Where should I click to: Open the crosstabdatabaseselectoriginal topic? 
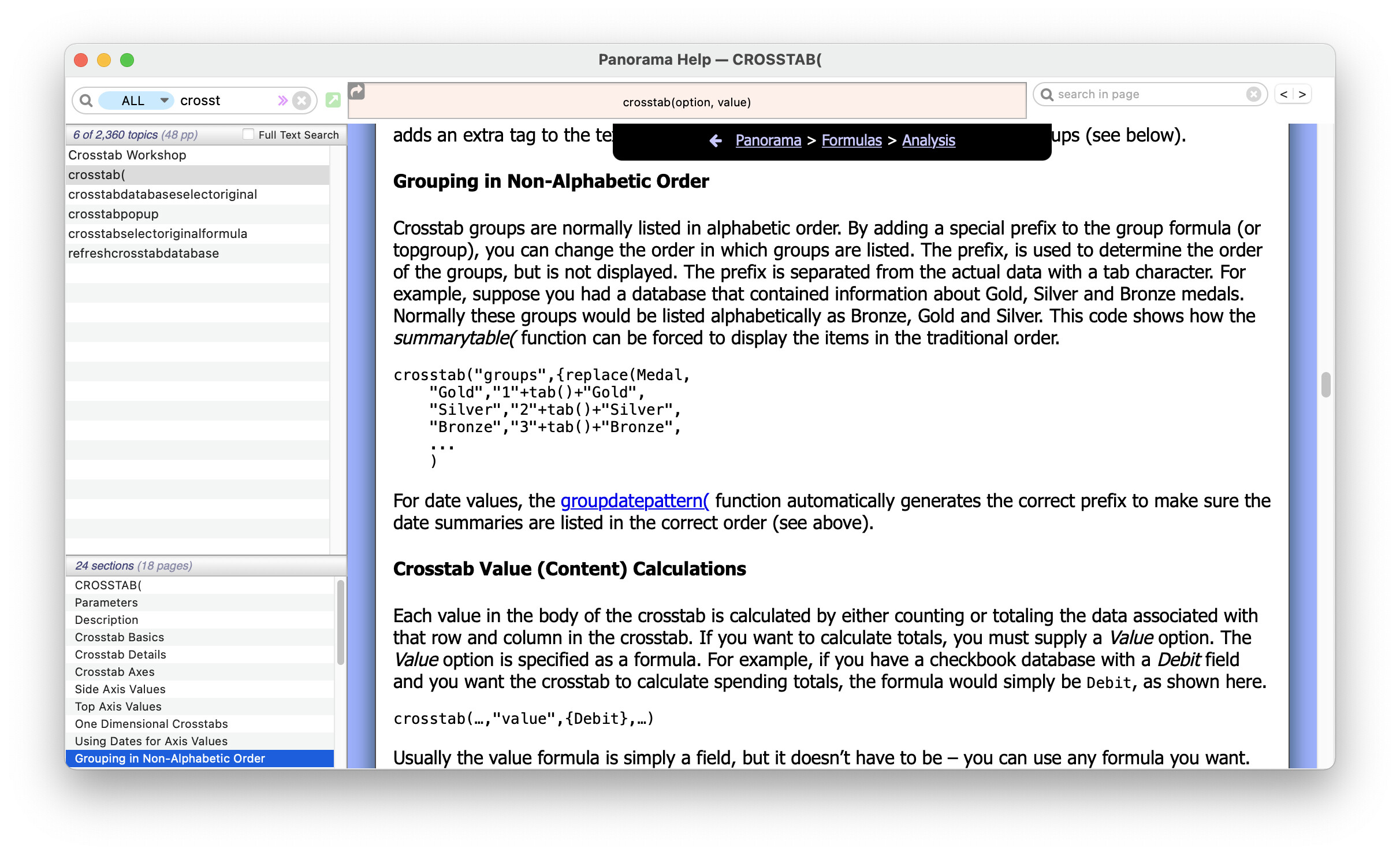(198, 194)
